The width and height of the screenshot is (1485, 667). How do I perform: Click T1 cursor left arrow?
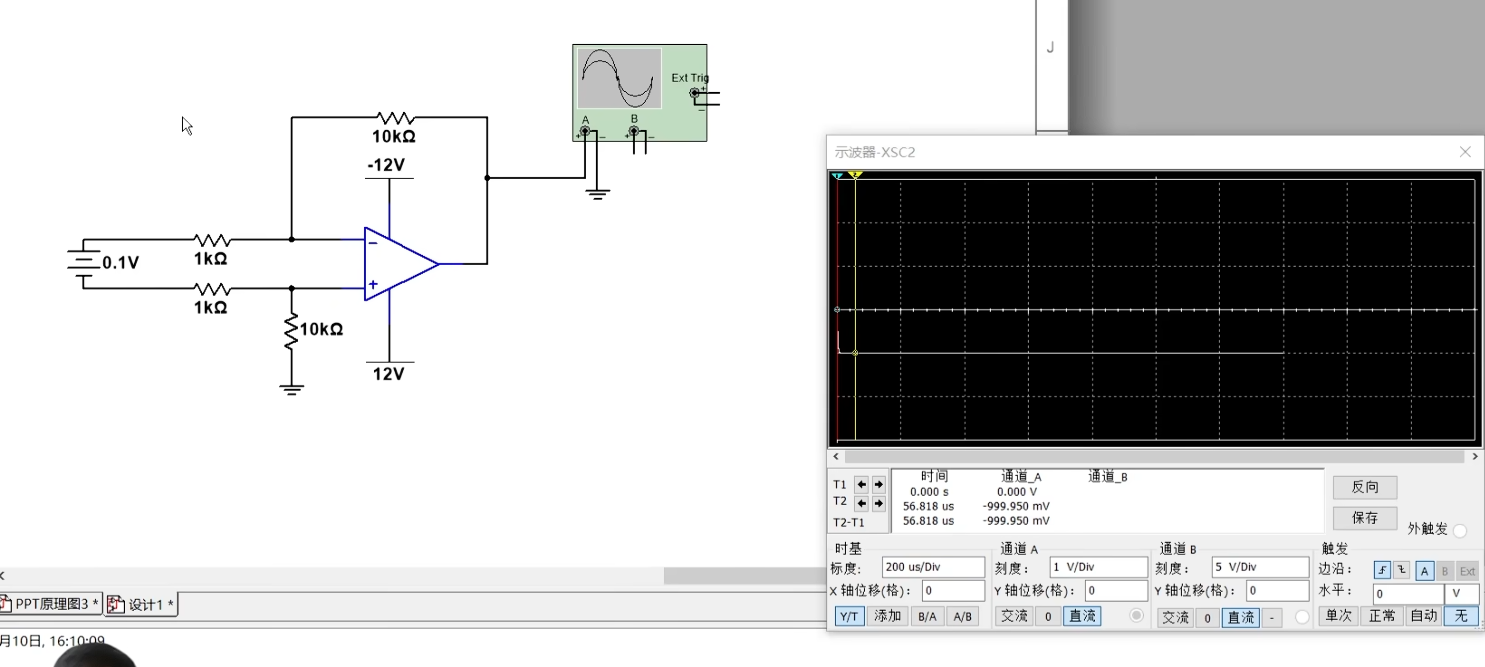(x=861, y=484)
